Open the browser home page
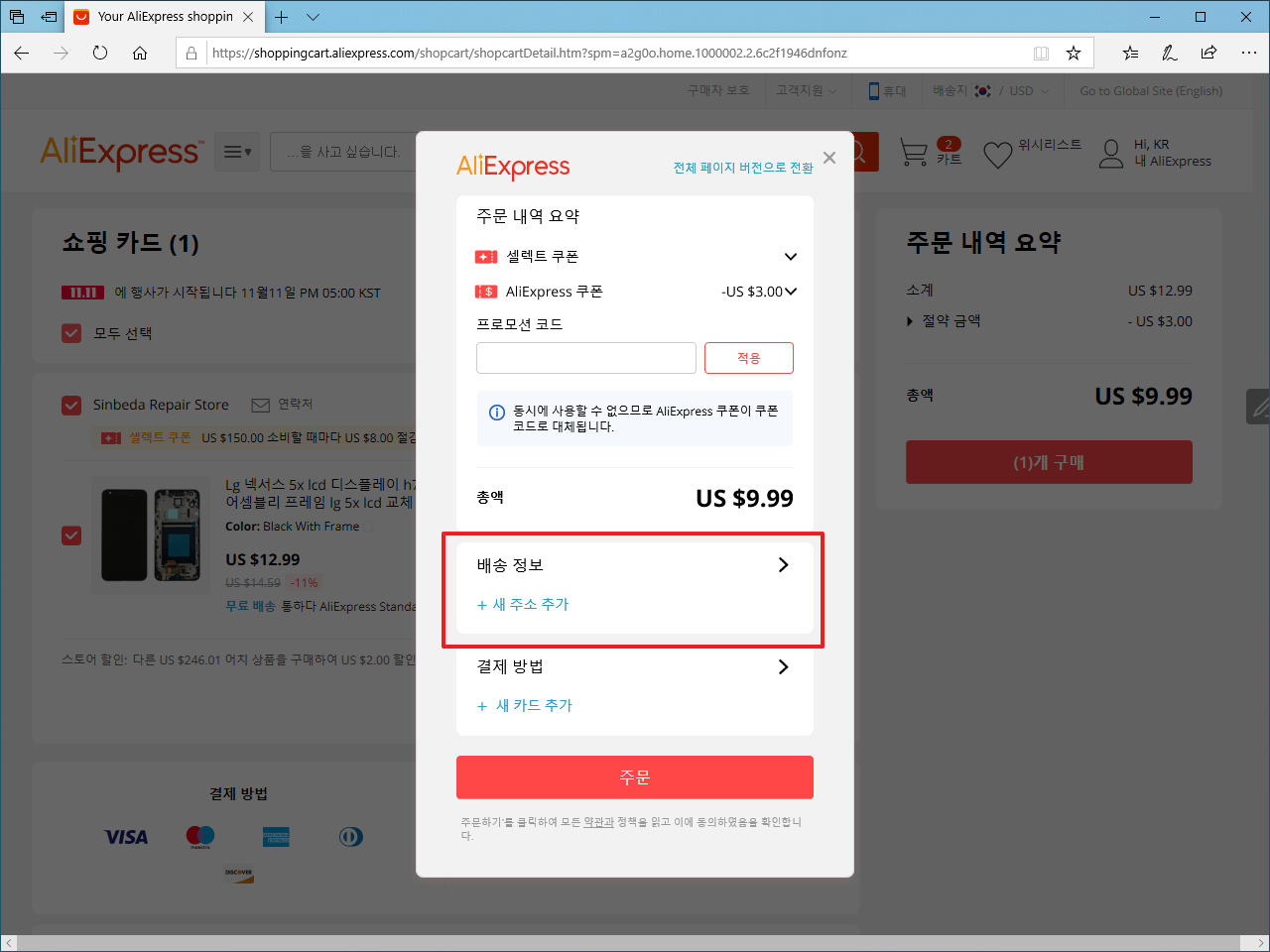The width and height of the screenshot is (1270, 952). coord(140,53)
